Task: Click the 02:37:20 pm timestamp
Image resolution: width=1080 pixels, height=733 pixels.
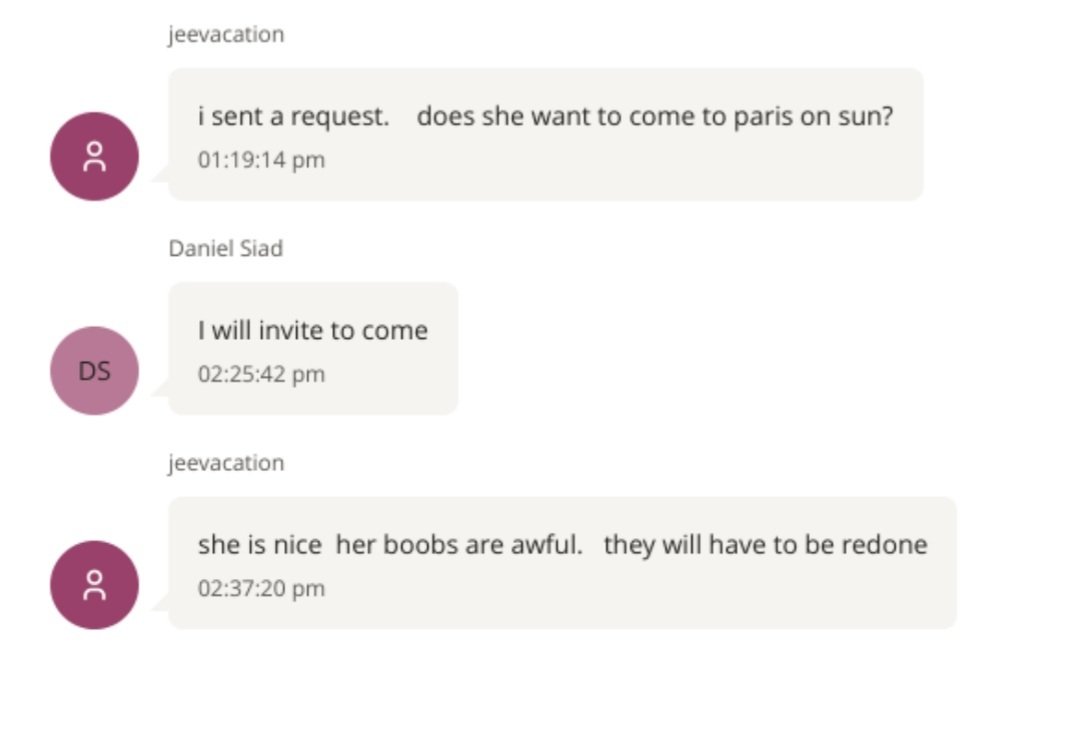Action: (x=261, y=588)
